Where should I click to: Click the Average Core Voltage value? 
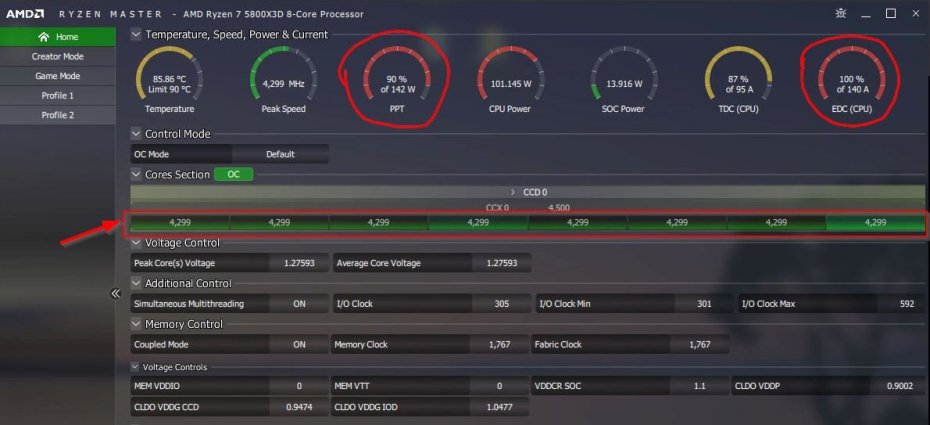pos(501,263)
